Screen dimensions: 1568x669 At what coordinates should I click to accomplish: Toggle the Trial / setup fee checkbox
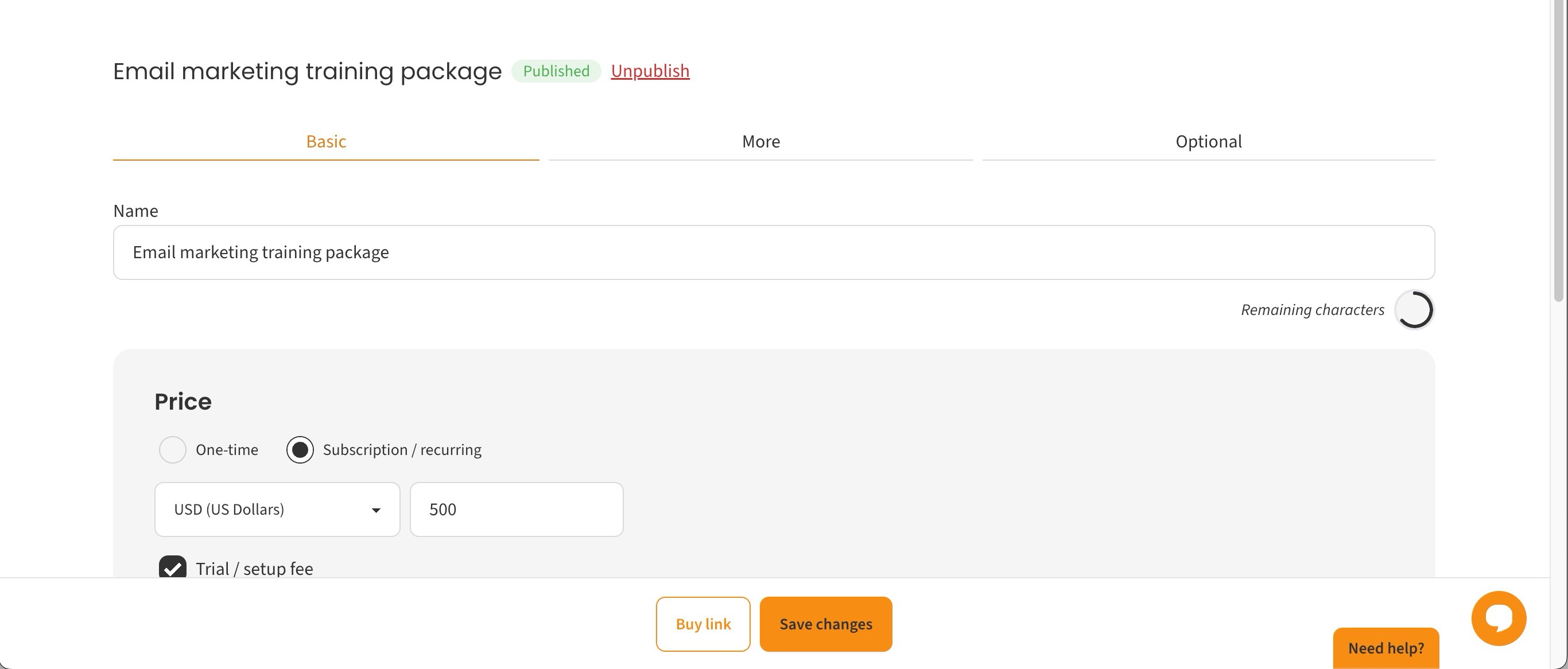pyautogui.click(x=173, y=567)
